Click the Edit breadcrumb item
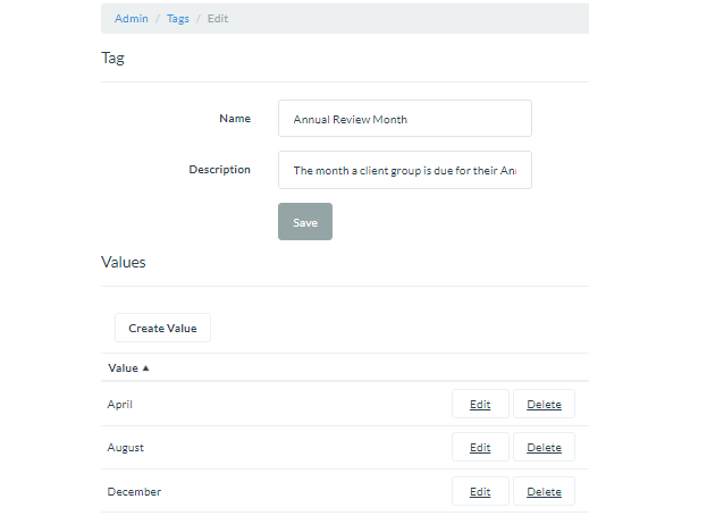This screenshot has width=708, height=516. pyautogui.click(x=217, y=18)
